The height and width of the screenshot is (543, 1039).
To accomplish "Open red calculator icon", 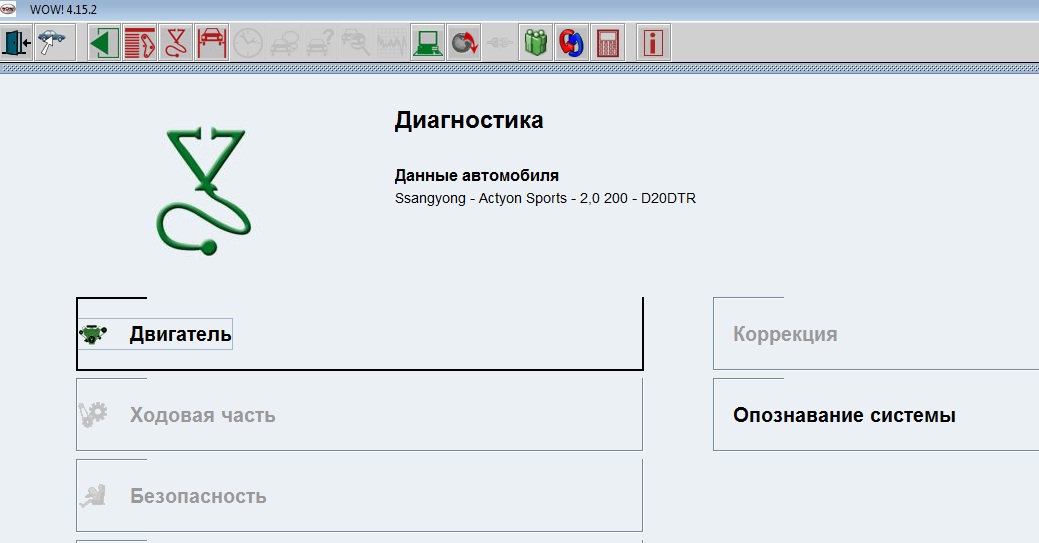I will point(608,43).
